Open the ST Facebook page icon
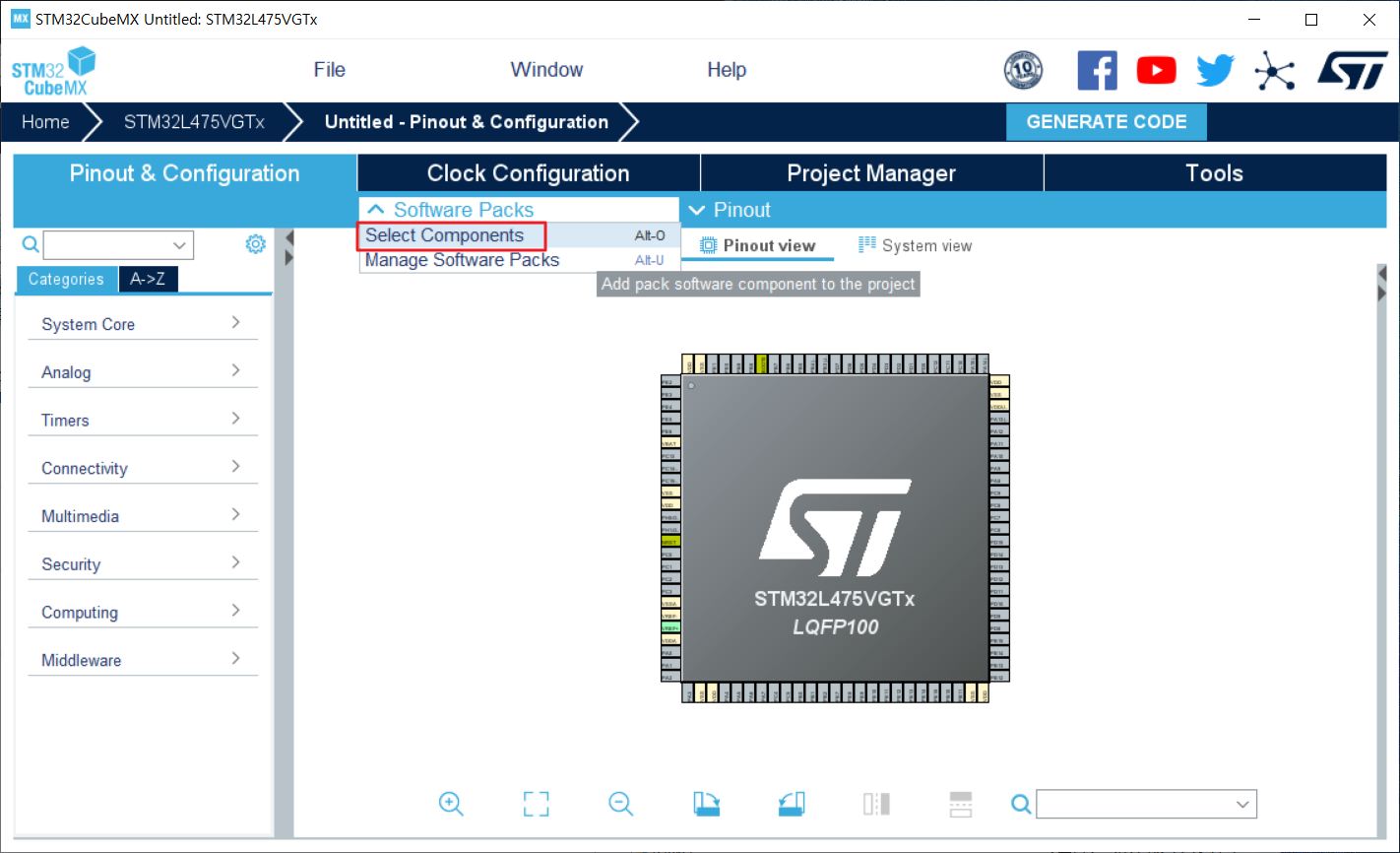Viewport: 1400px width, 853px height. (x=1097, y=71)
